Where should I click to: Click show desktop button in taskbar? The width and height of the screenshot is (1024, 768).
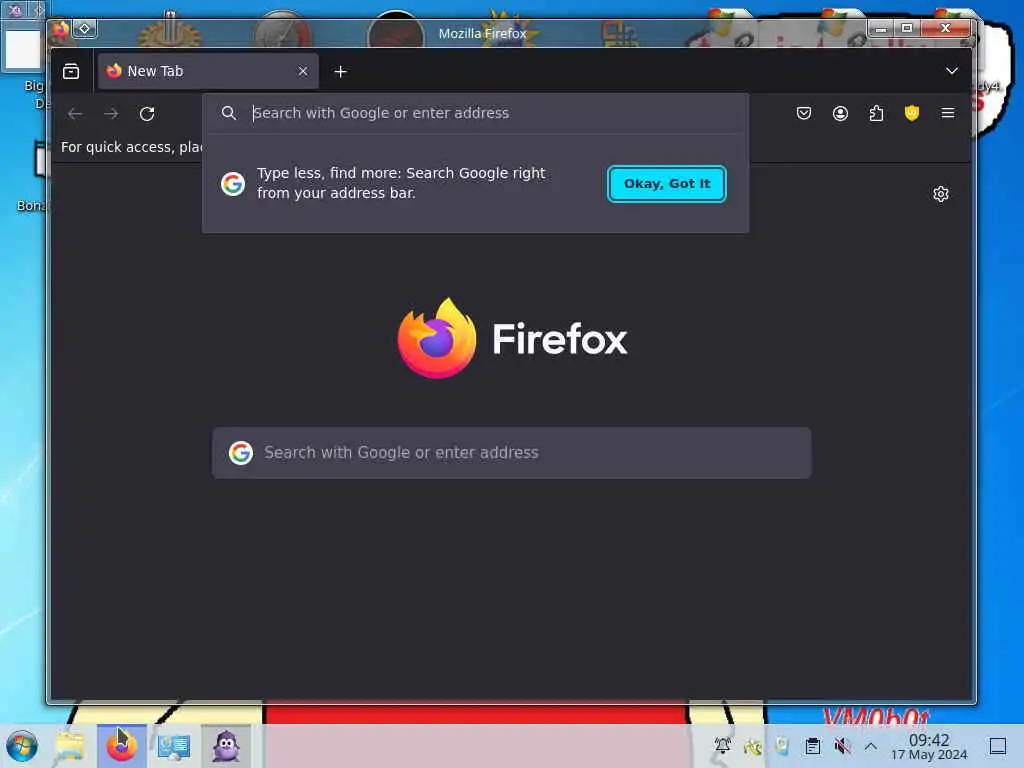click(x=997, y=746)
